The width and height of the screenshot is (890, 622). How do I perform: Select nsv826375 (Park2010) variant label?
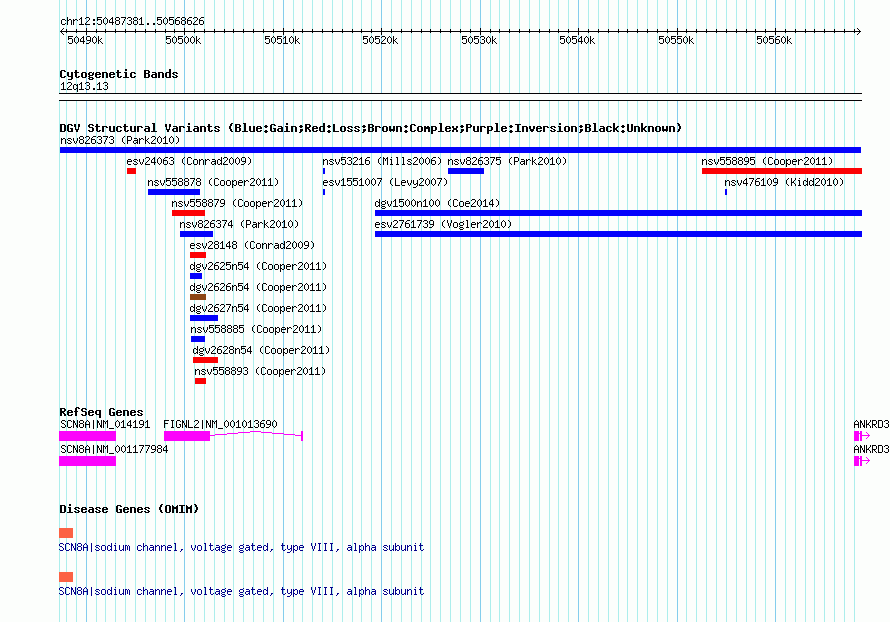507,161
